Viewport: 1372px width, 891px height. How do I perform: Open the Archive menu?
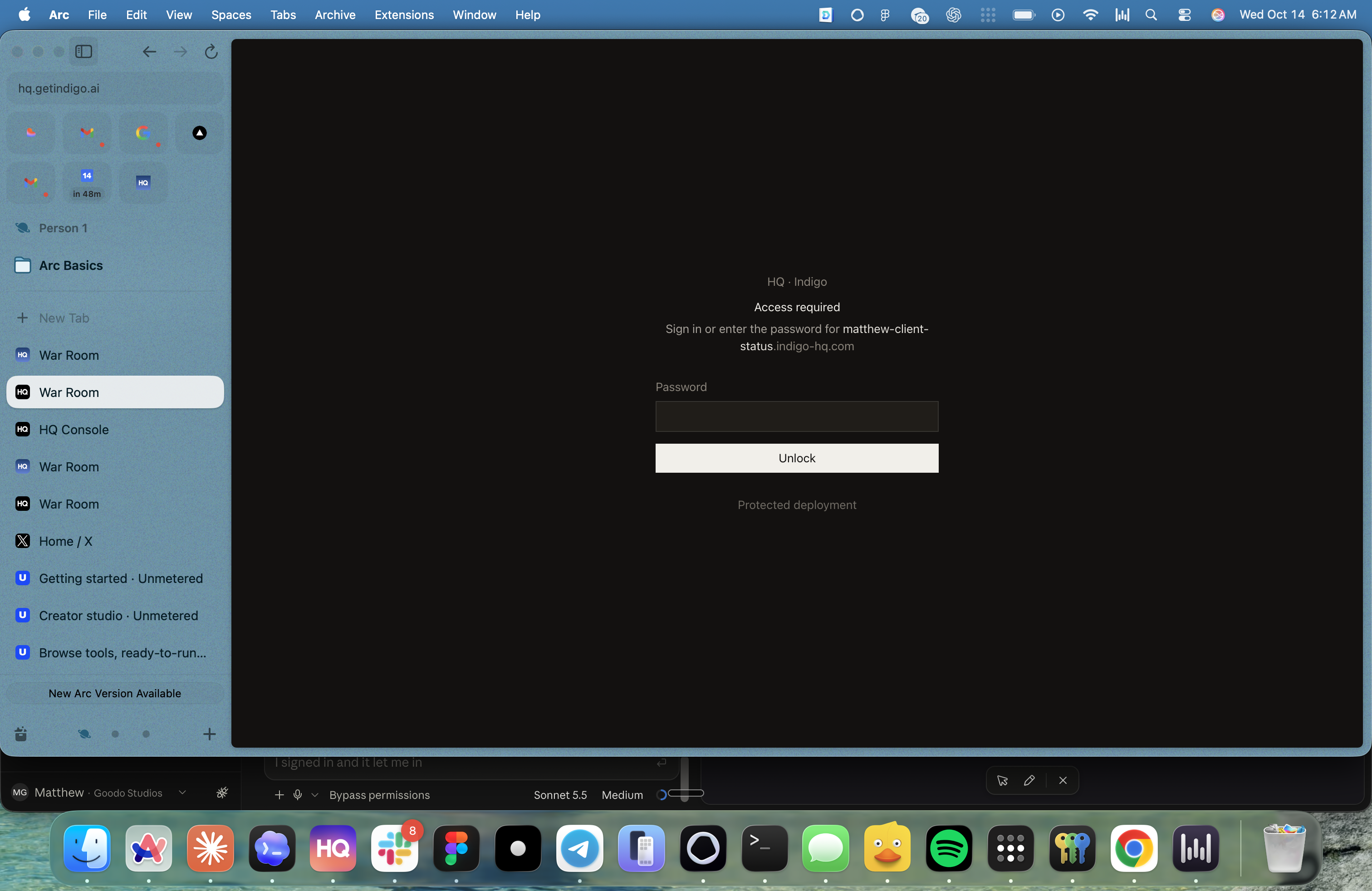pos(335,15)
